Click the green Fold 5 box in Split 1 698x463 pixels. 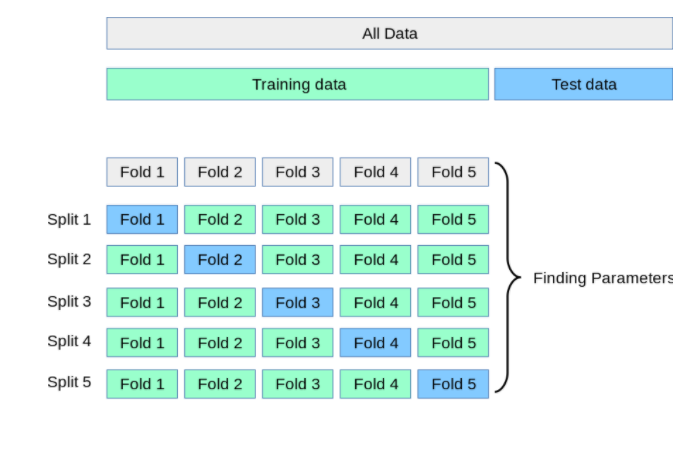[x=453, y=219]
